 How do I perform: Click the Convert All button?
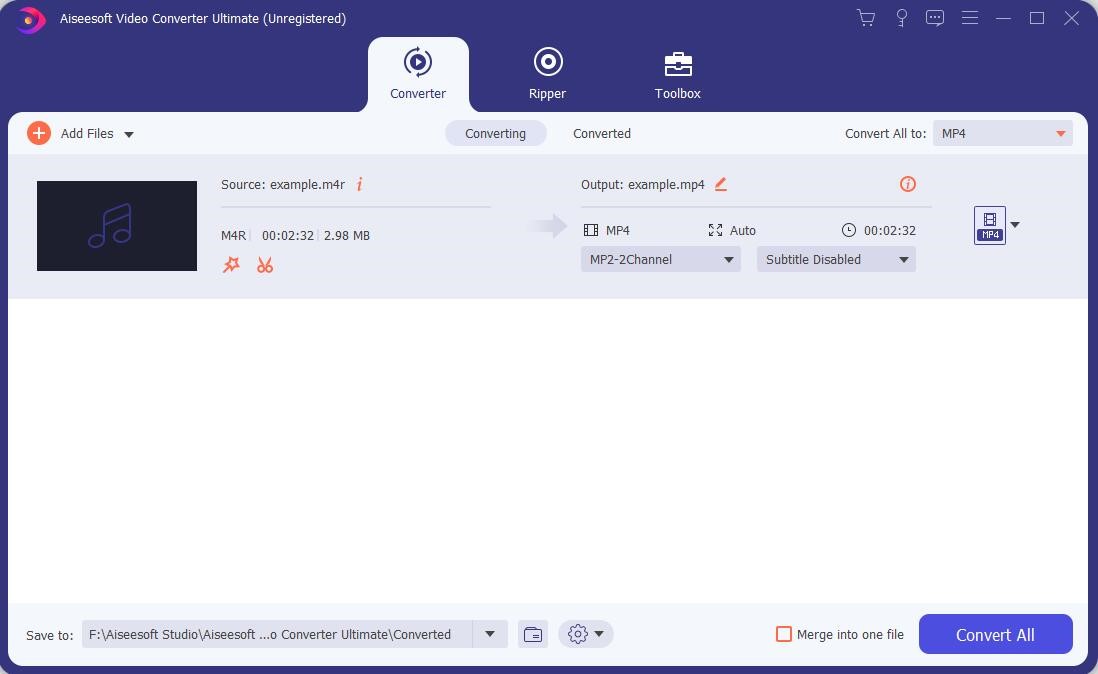click(995, 634)
